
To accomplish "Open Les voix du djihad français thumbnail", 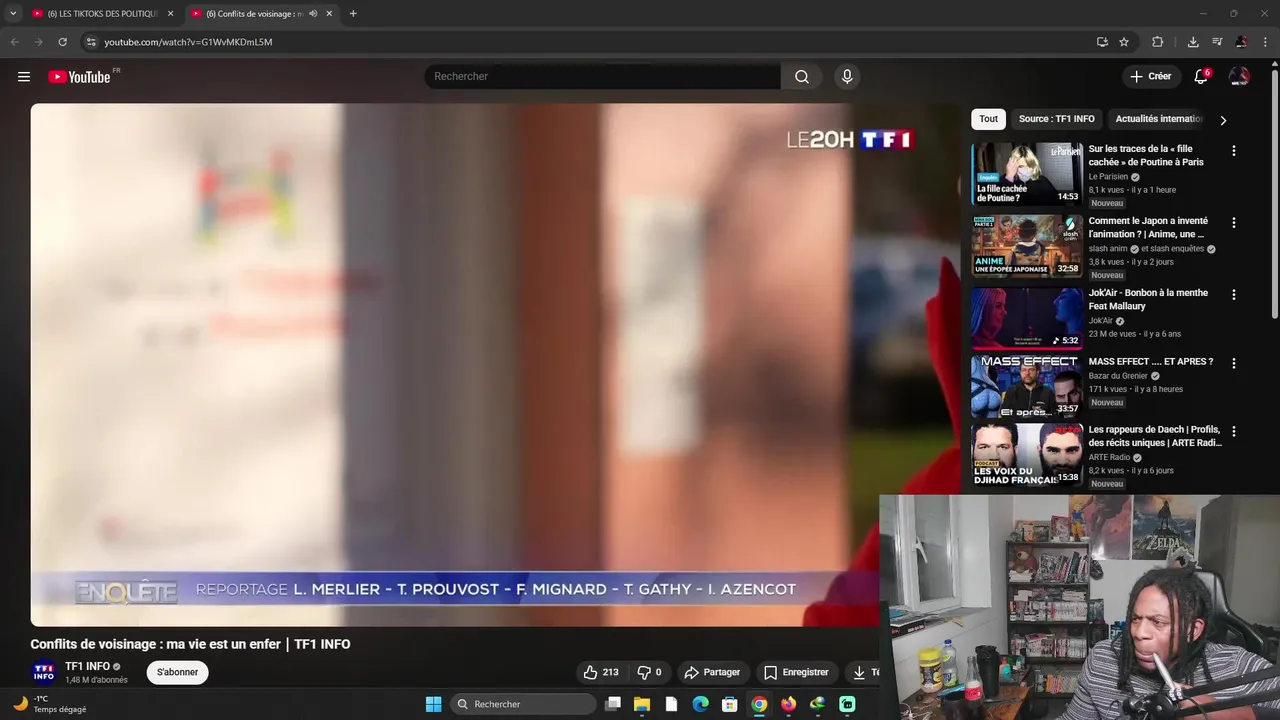I will coord(1027,455).
